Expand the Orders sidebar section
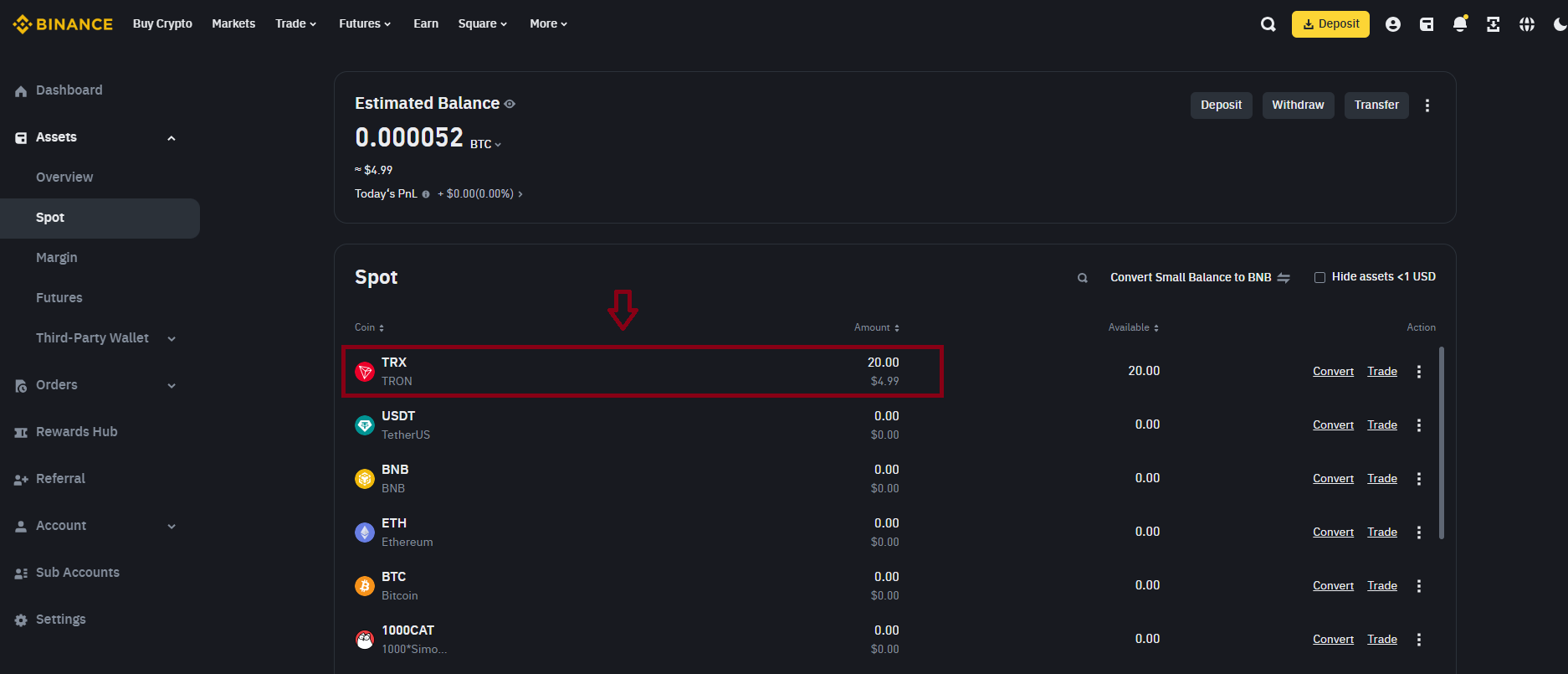1568x674 pixels. tap(172, 386)
